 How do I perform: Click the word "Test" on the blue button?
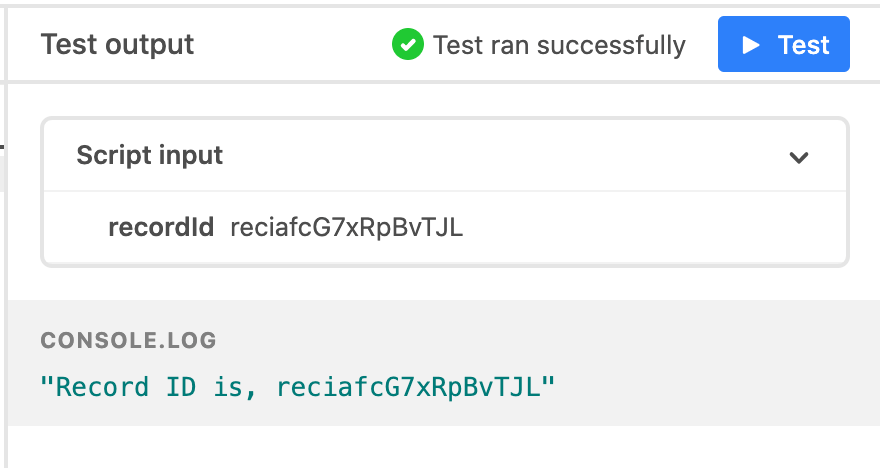click(803, 45)
